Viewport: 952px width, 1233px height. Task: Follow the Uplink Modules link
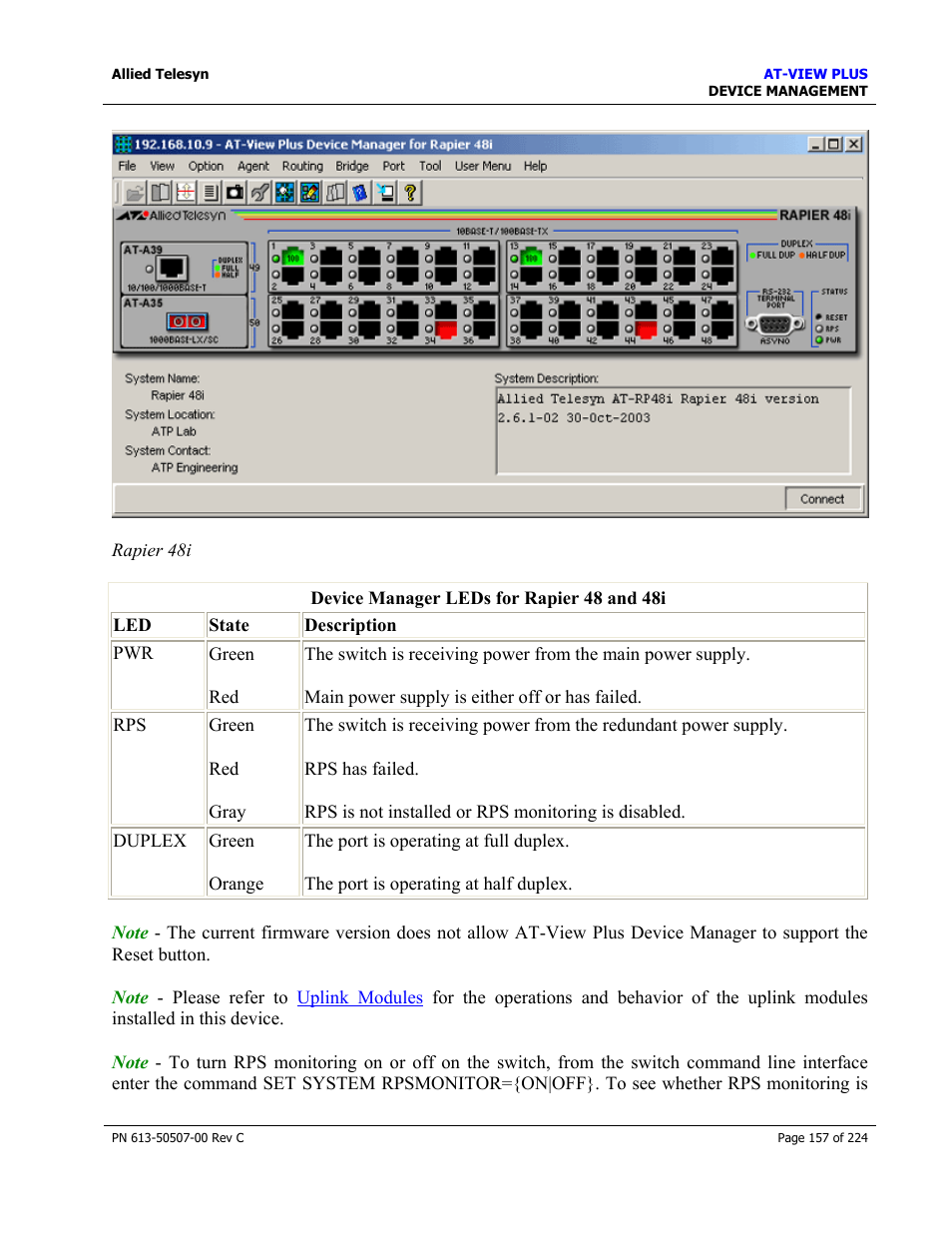[360, 997]
